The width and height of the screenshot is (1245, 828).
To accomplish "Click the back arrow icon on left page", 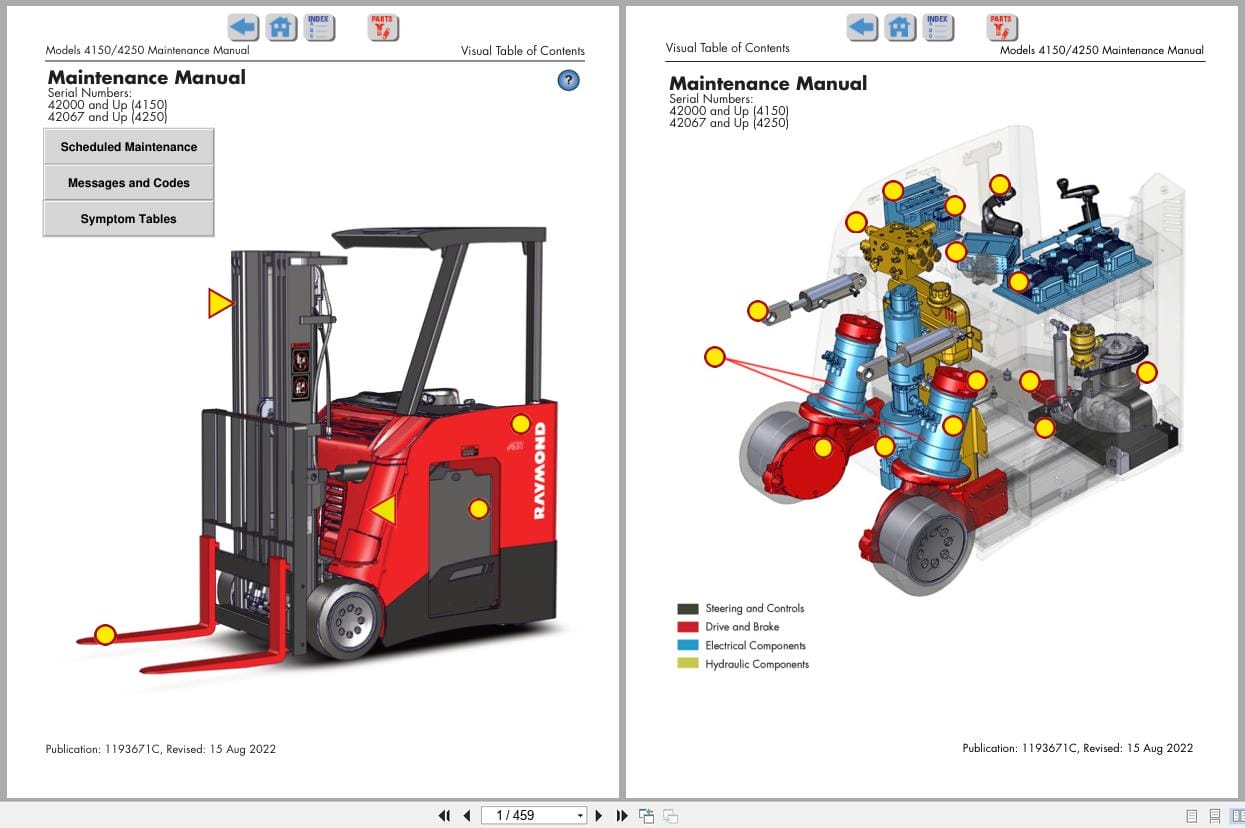I will pyautogui.click(x=243, y=27).
